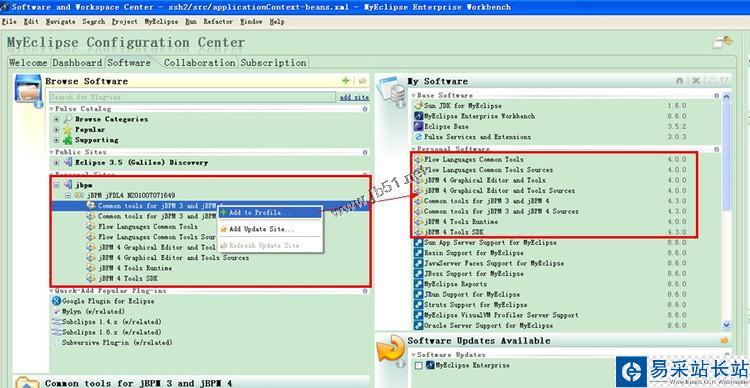Click the Eclipse Base icon

(419, 127)
